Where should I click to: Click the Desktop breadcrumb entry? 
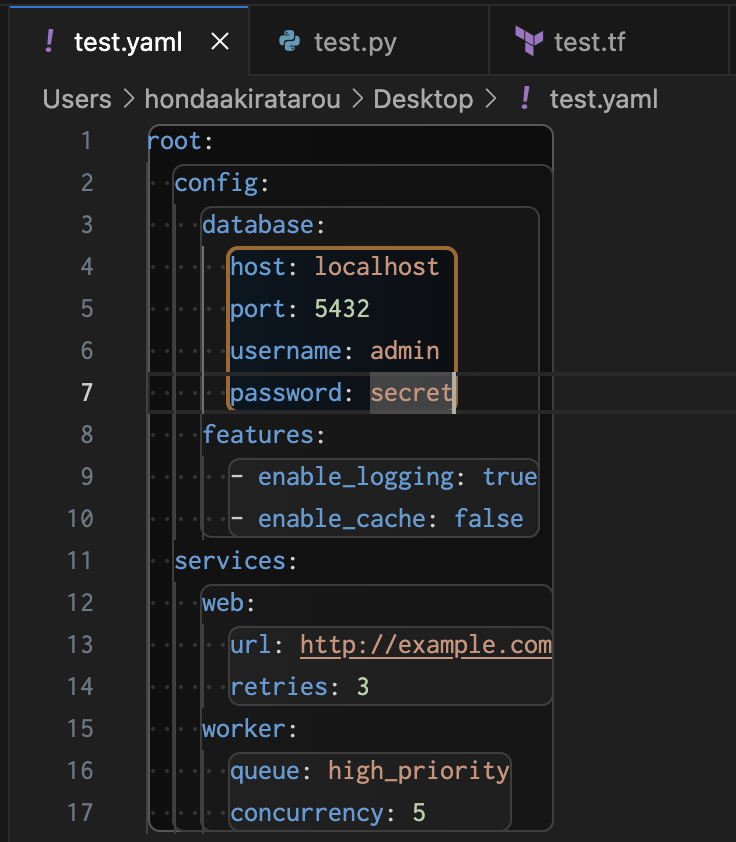[423, 99]
